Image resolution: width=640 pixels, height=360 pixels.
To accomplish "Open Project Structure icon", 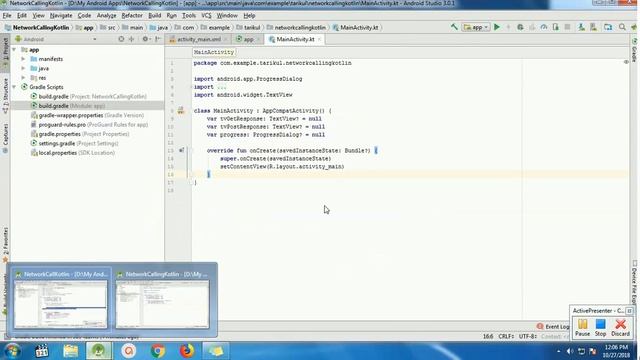I will (x=608, y=27).
